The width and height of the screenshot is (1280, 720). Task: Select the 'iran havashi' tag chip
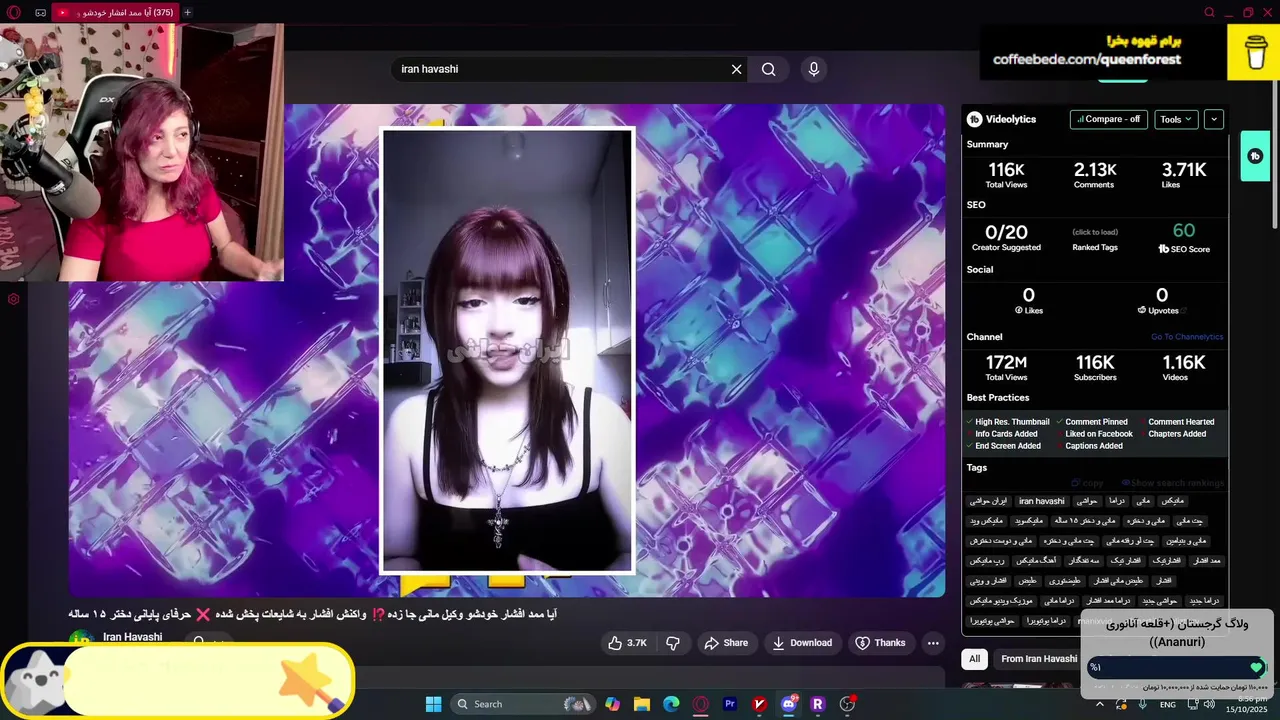(1041, 501)
